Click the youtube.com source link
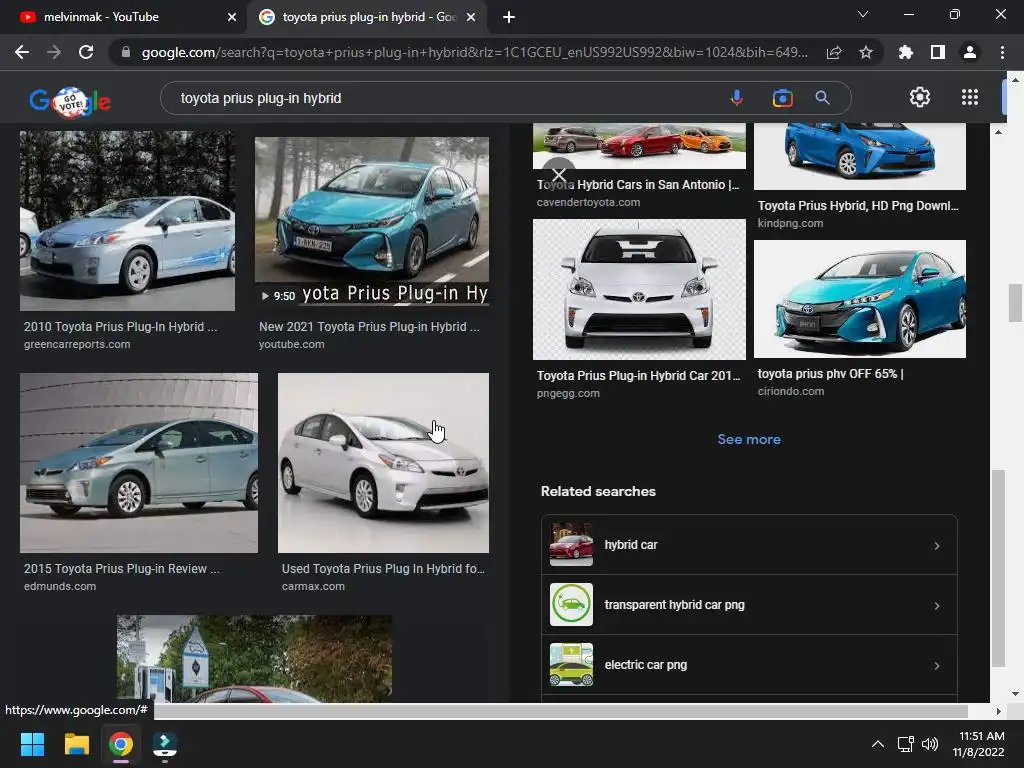 coord(291,344)
